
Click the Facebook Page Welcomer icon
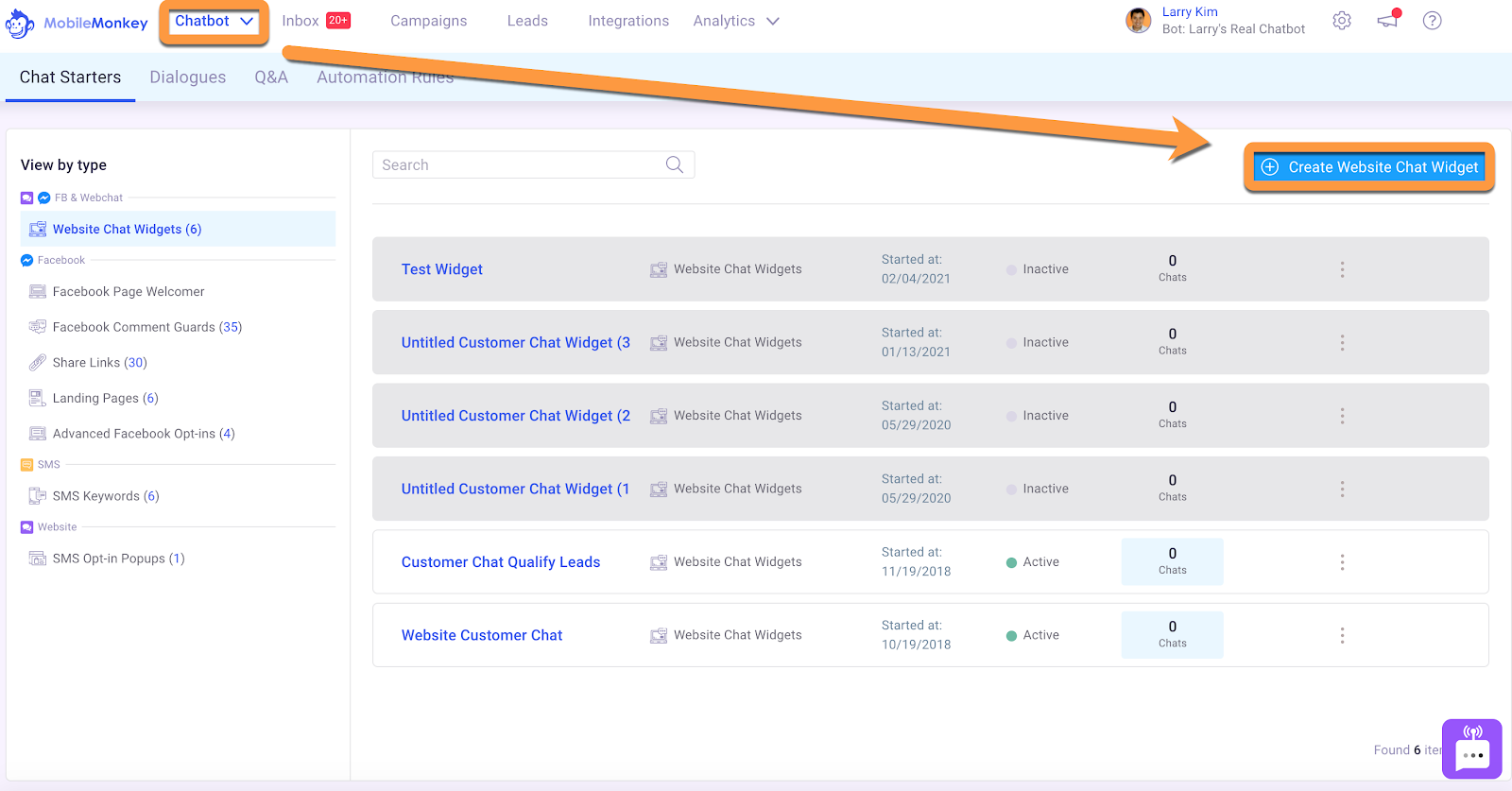click(38, 292)
